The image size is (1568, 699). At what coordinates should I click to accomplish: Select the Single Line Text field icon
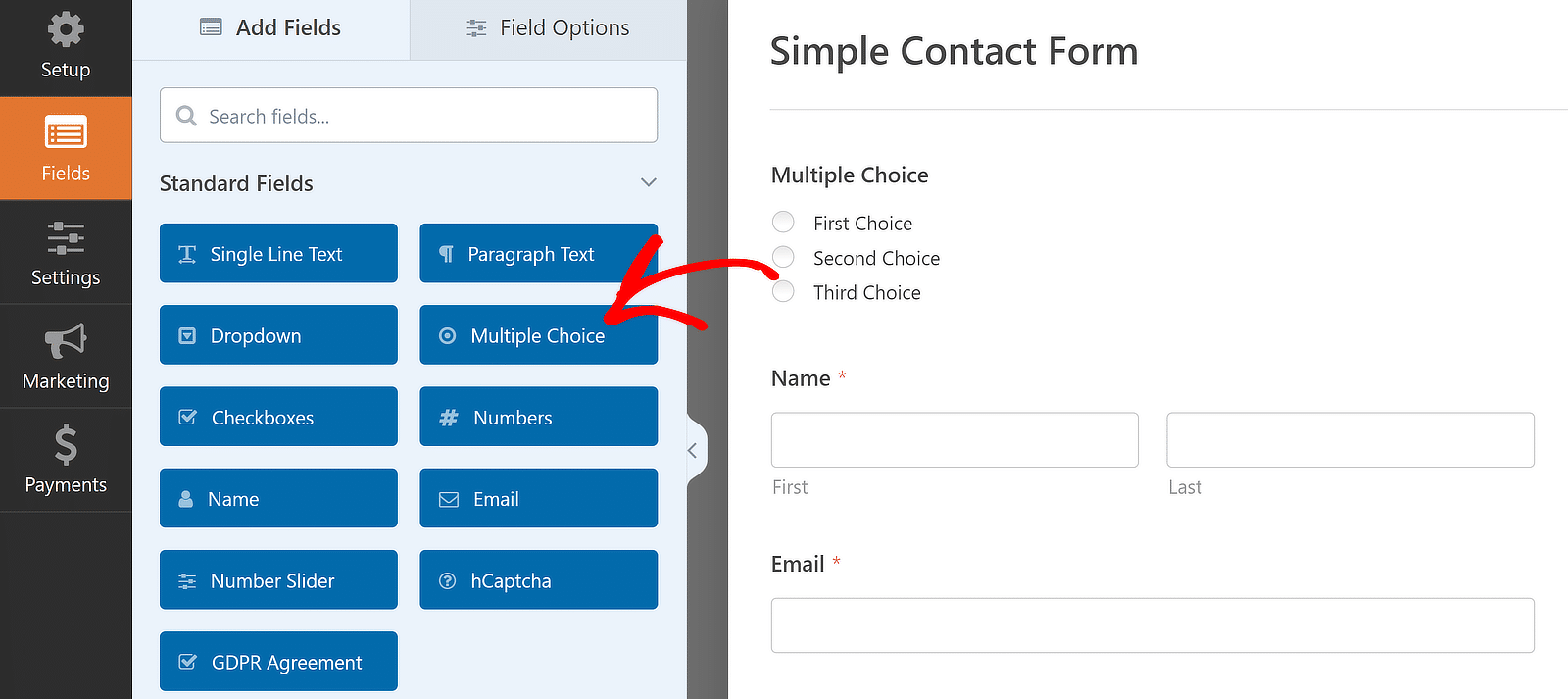(x=188, y=253)
